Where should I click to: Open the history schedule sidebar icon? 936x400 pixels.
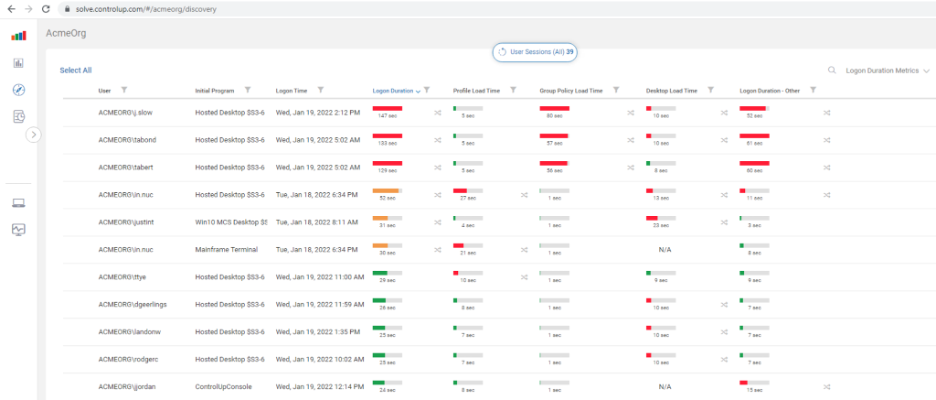19,116
